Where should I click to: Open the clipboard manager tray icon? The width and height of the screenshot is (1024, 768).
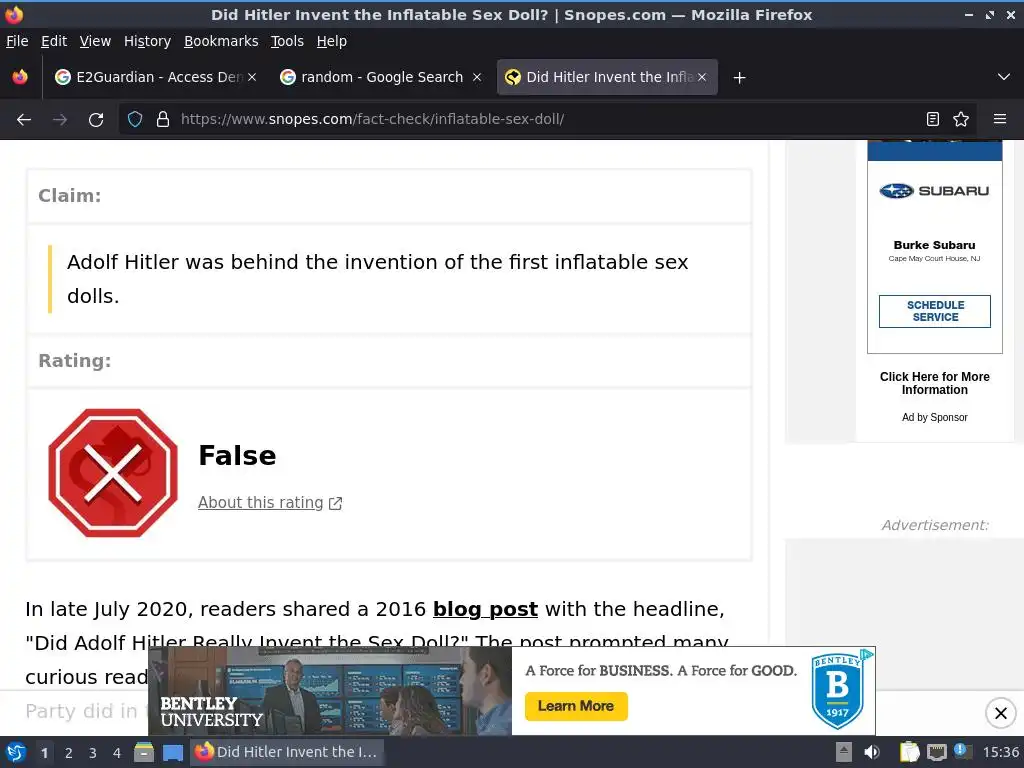(x=909, y=752)
